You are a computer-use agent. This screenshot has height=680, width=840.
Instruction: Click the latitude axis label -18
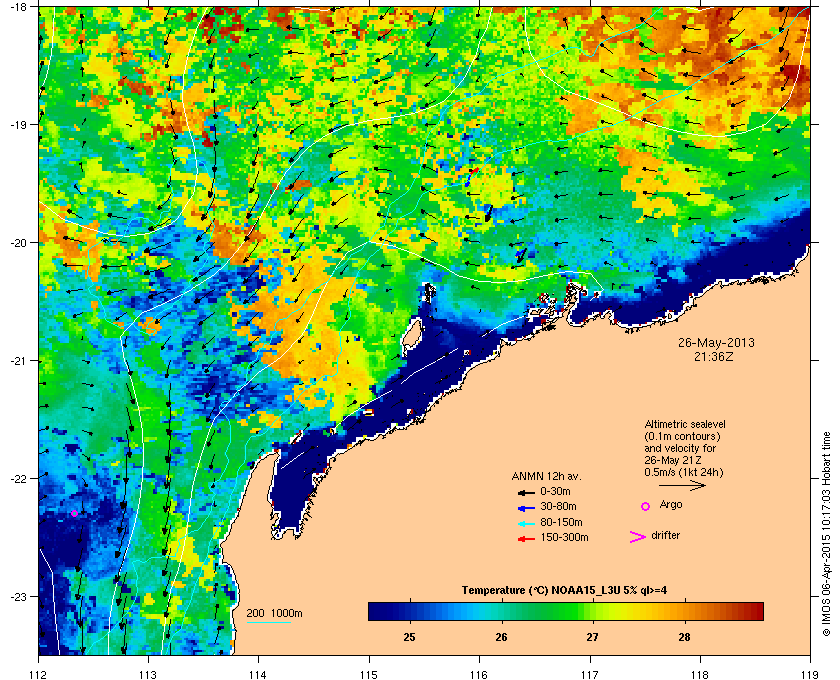coord(18,6)
